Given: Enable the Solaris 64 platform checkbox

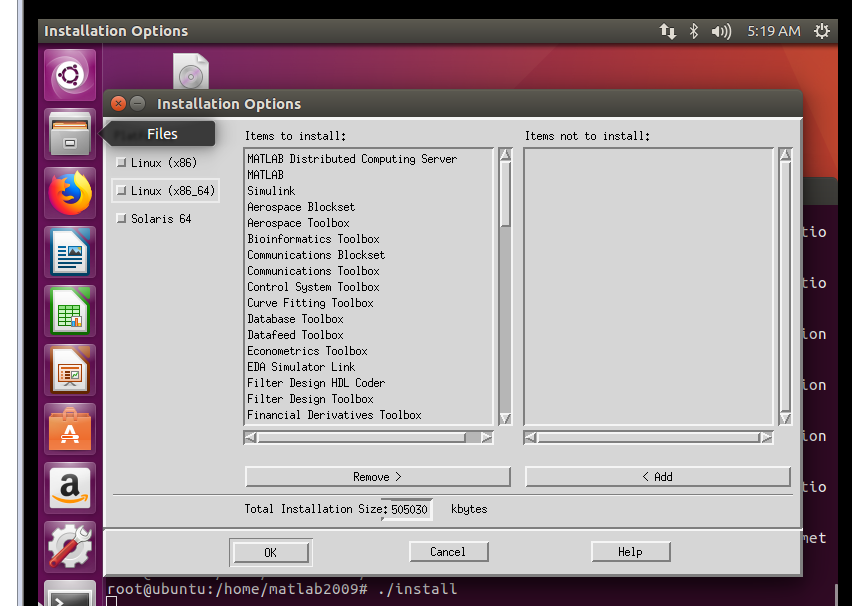Looking at the screenshot, I should point(121,218).
